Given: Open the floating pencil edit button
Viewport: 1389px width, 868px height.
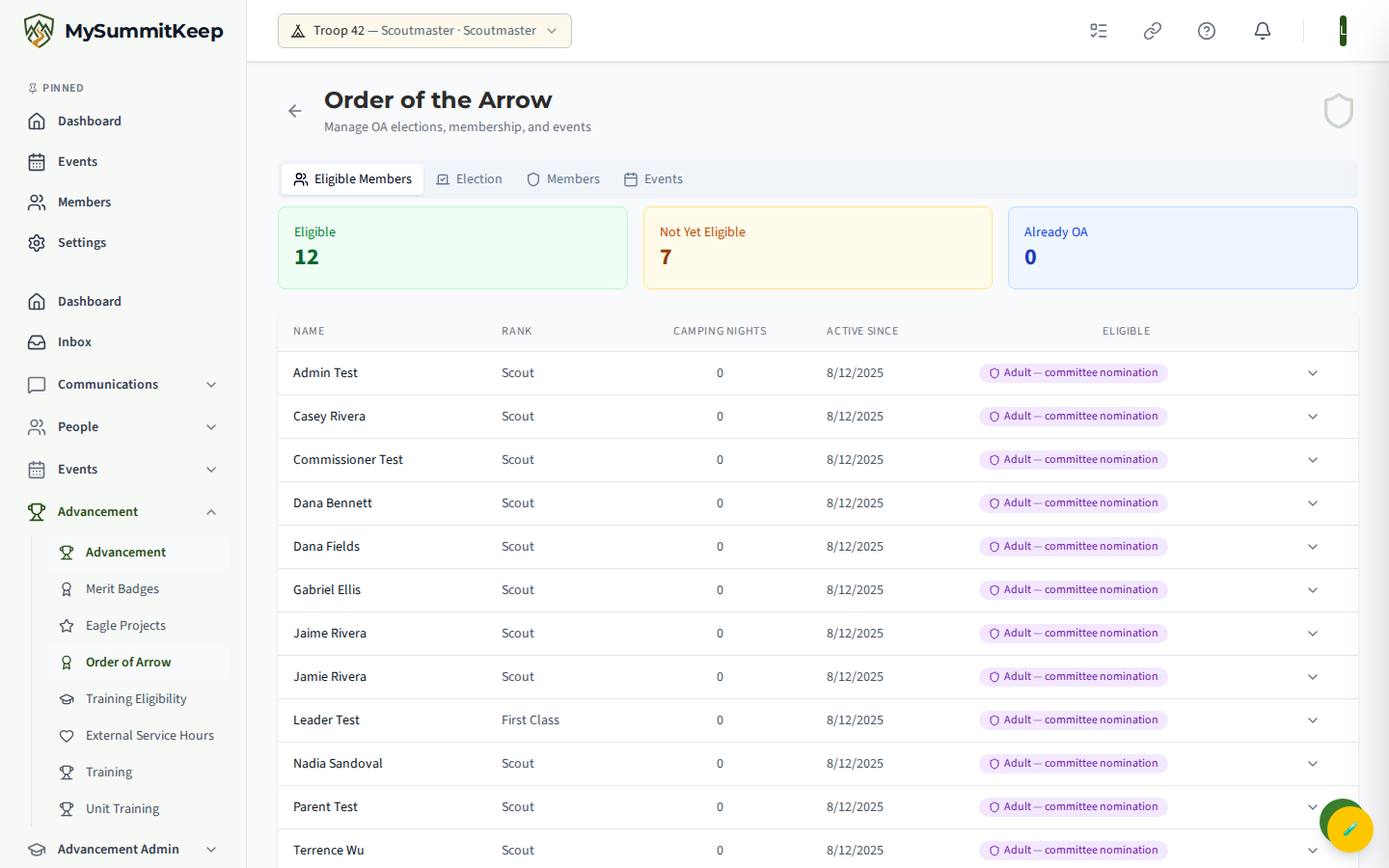Looking at the screenshot, I should click(1349, 828).
